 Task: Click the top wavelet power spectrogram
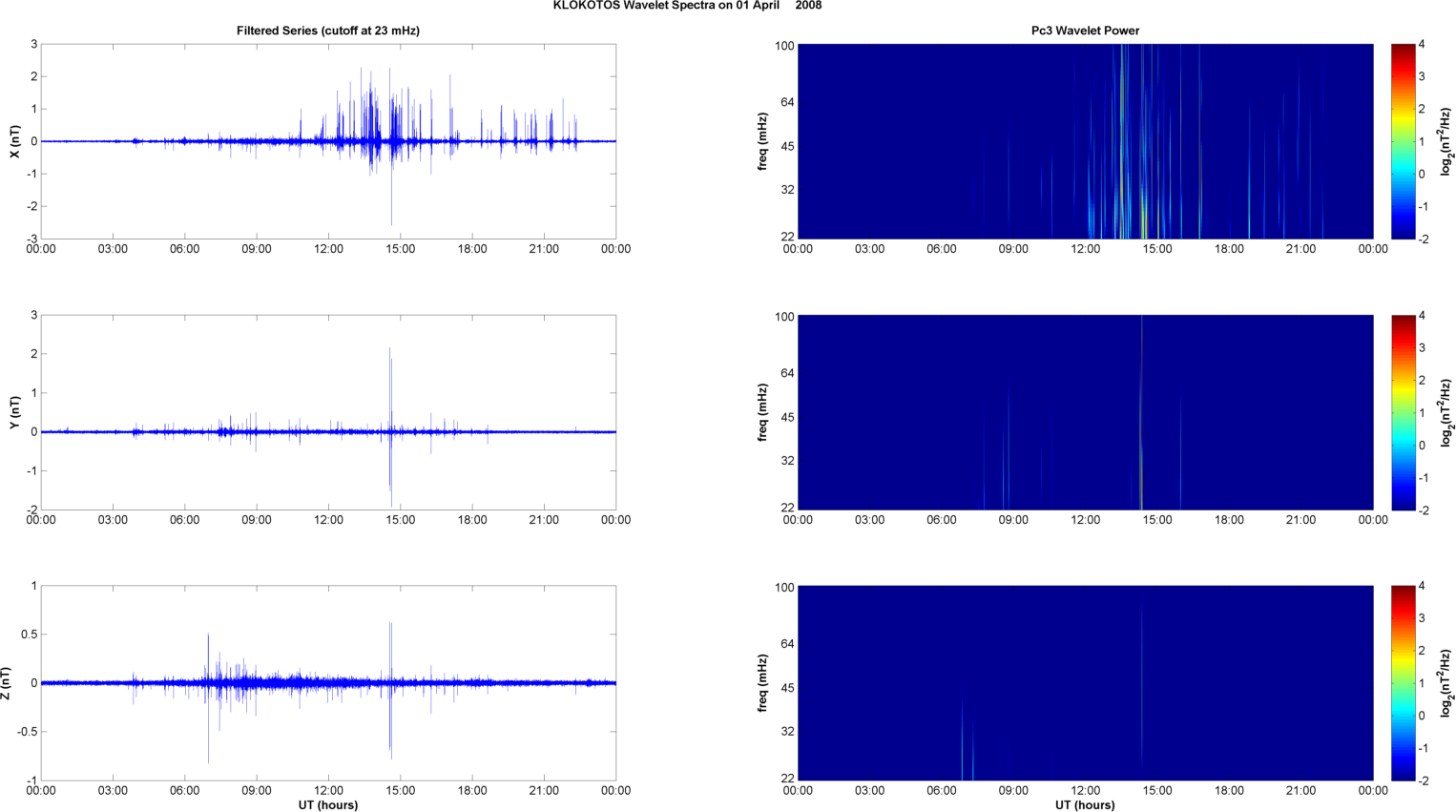[1085, 141]
